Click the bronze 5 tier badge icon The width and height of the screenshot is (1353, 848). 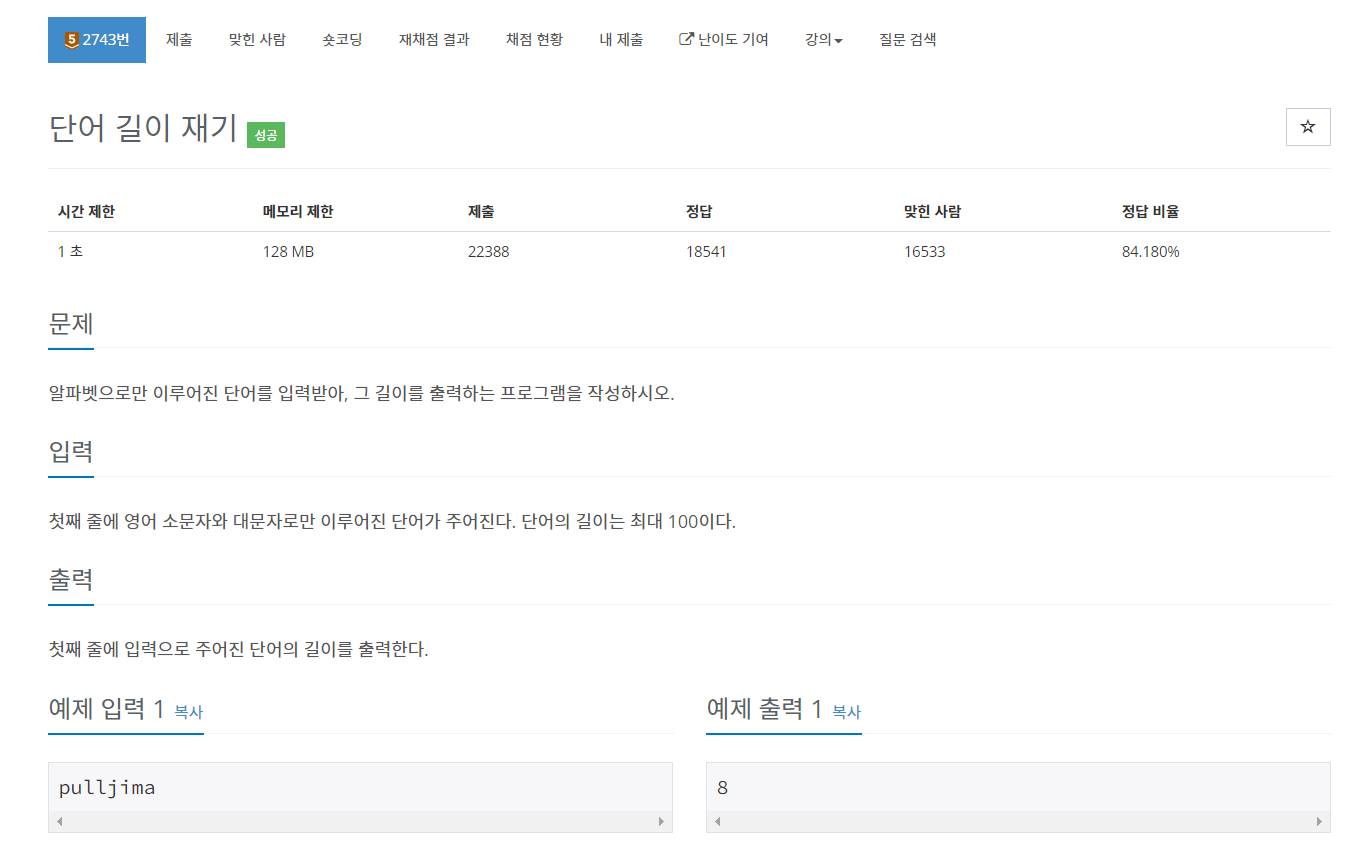click(71, 40)
